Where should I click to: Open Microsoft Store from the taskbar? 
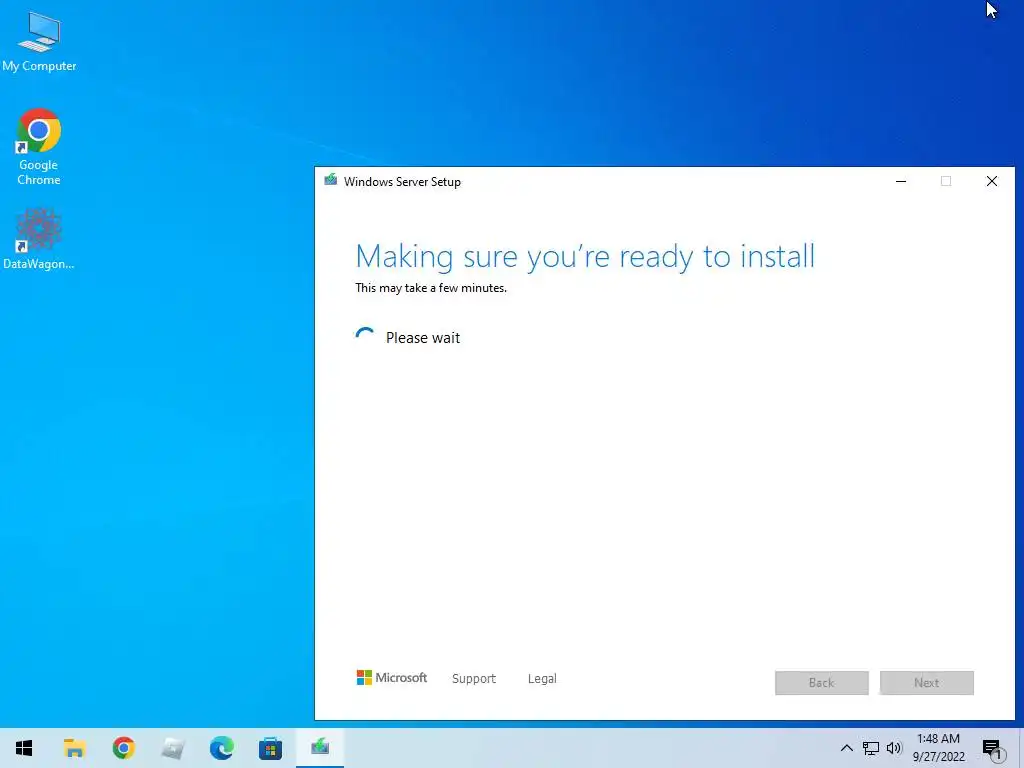(270, 748)
